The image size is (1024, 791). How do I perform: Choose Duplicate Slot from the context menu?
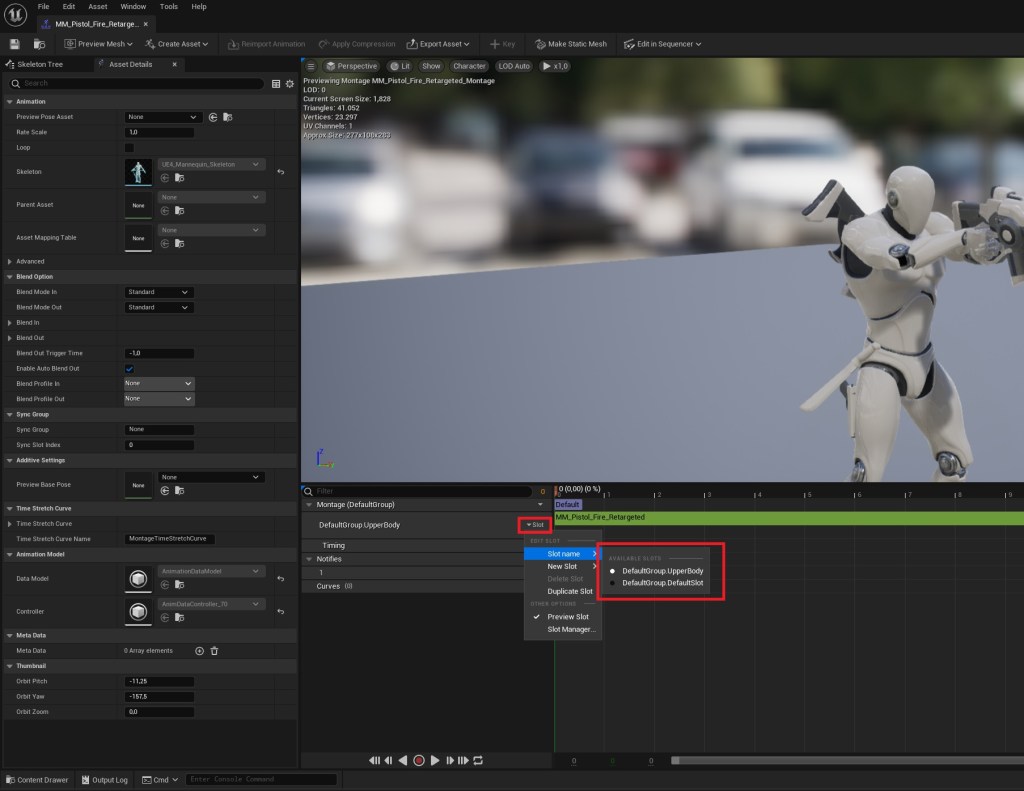(x=569, y=591)
